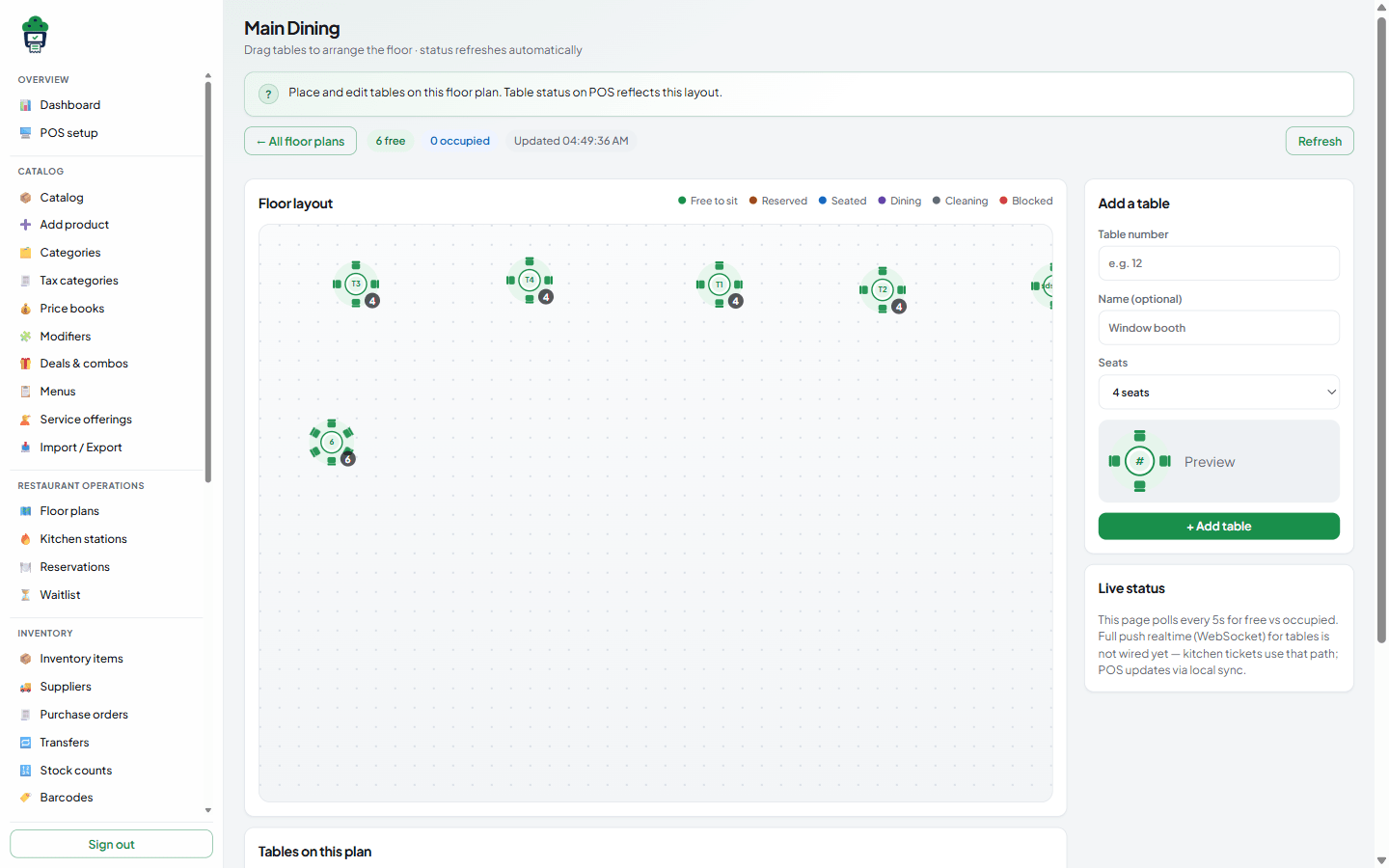The height and width of the screenshot is (868, 1389).
Task: Click the + Add table button
Action: coord(1218,527)
